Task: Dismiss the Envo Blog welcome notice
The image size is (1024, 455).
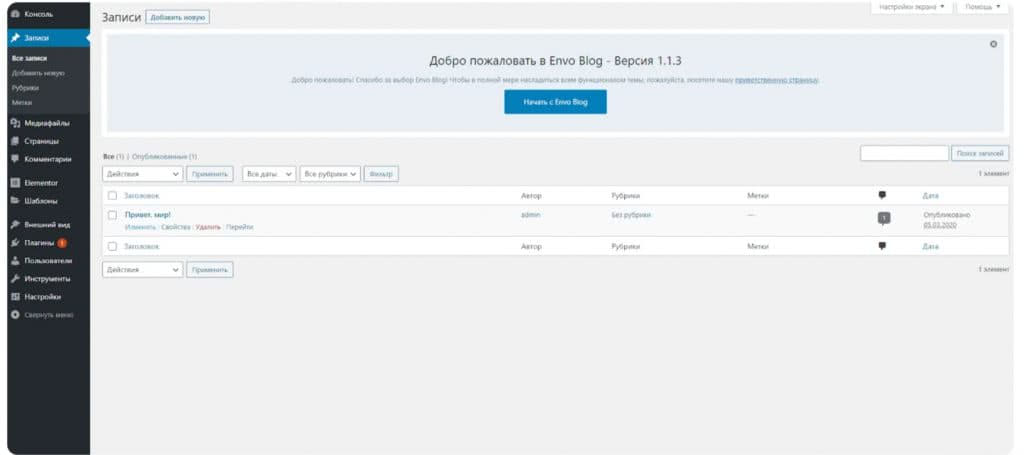Action: (x=993, y=44)
